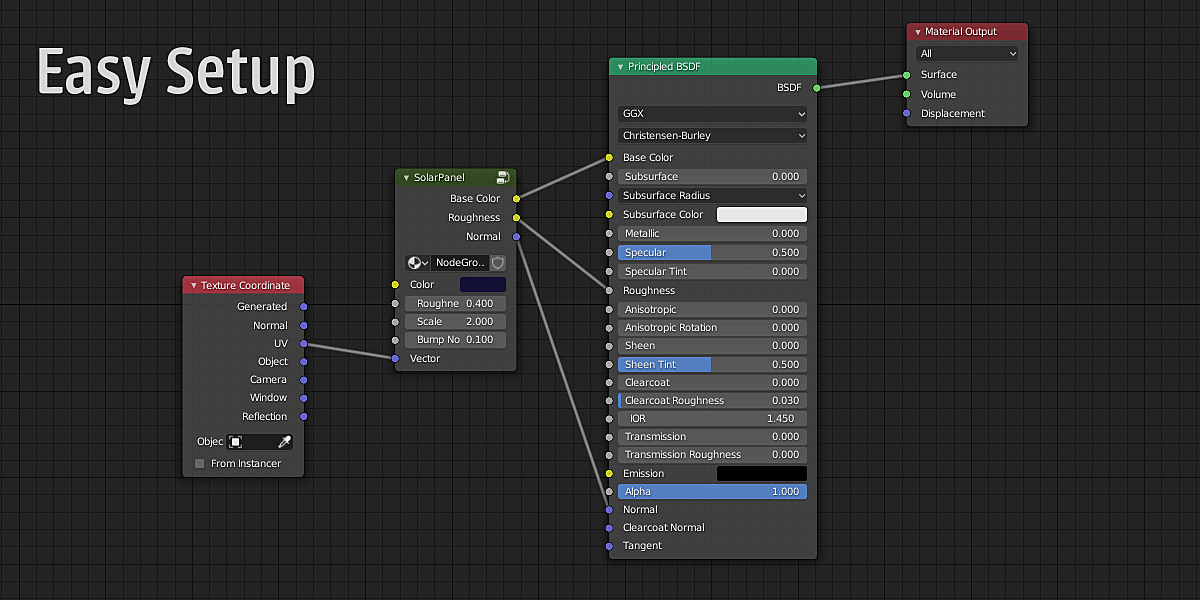Click the Specular slider in Principled BSDF

(x=712, y=253)
